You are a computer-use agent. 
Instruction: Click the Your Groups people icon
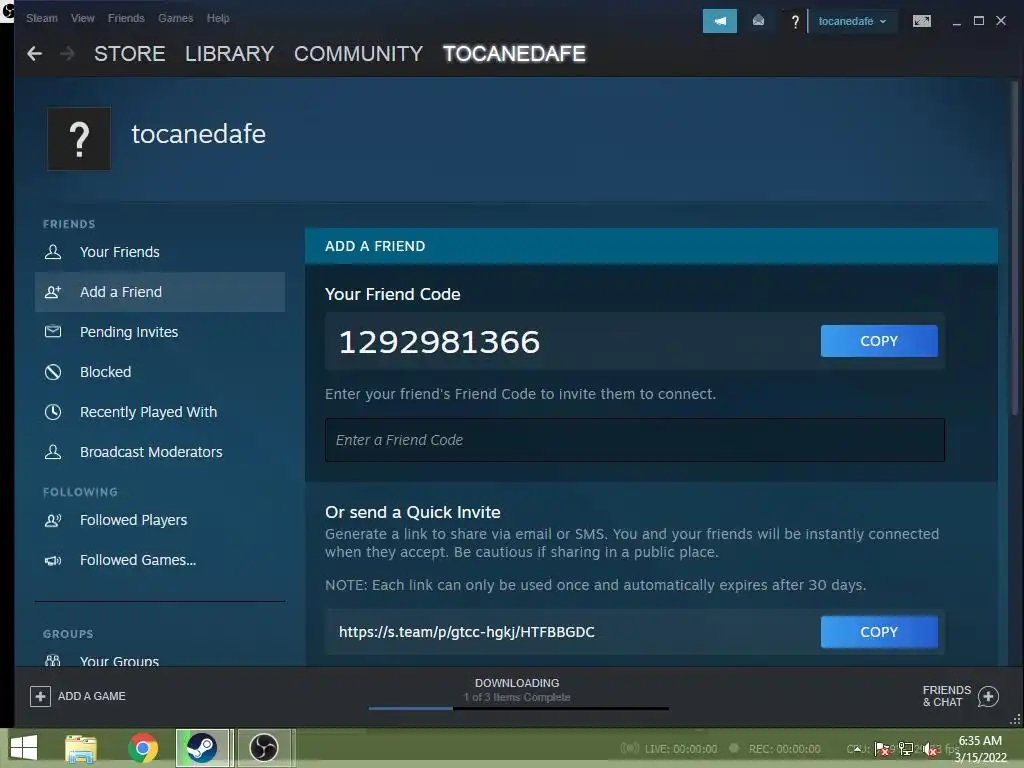[x=53, y=660]
